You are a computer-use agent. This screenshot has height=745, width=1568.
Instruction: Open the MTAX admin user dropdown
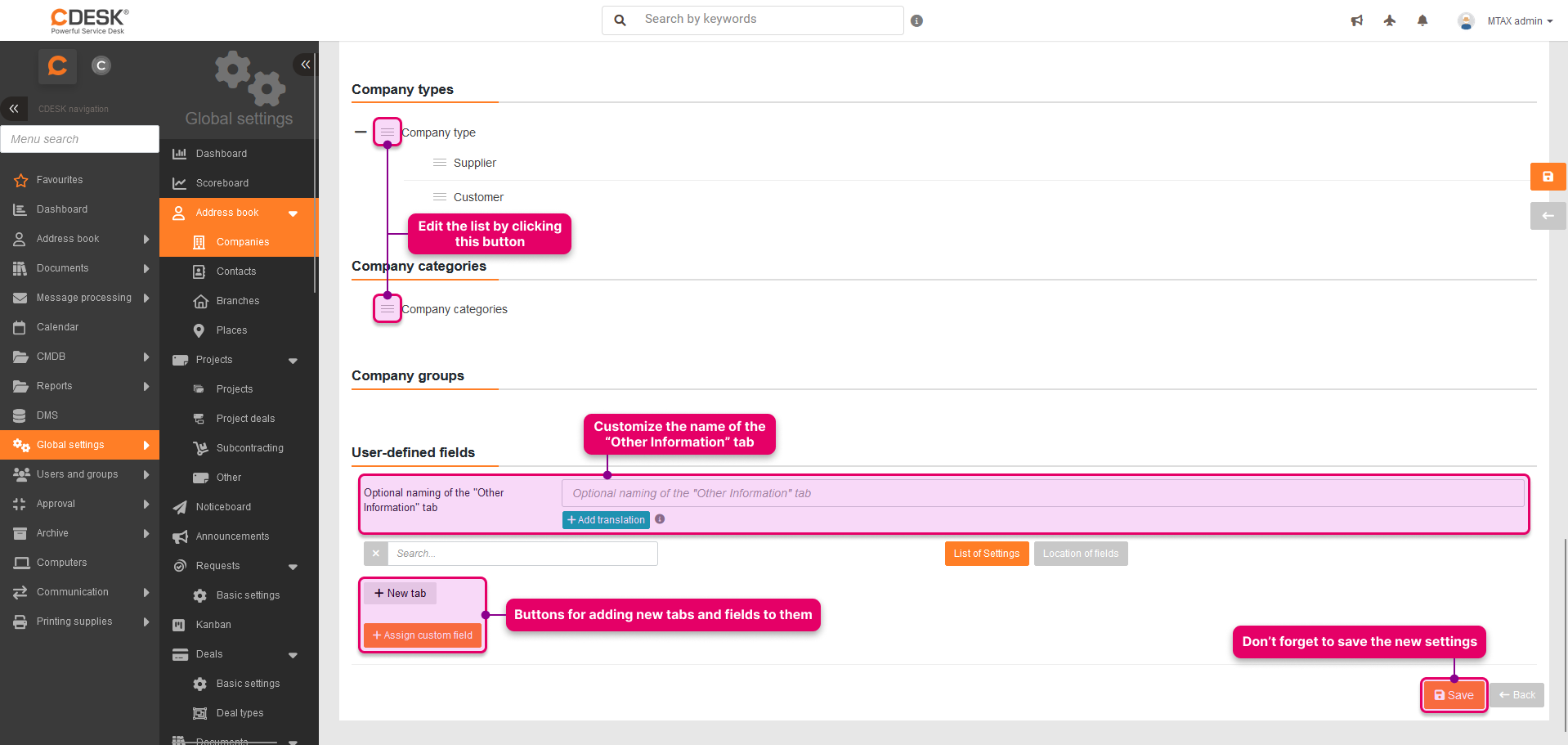[x=1519, y=21]
